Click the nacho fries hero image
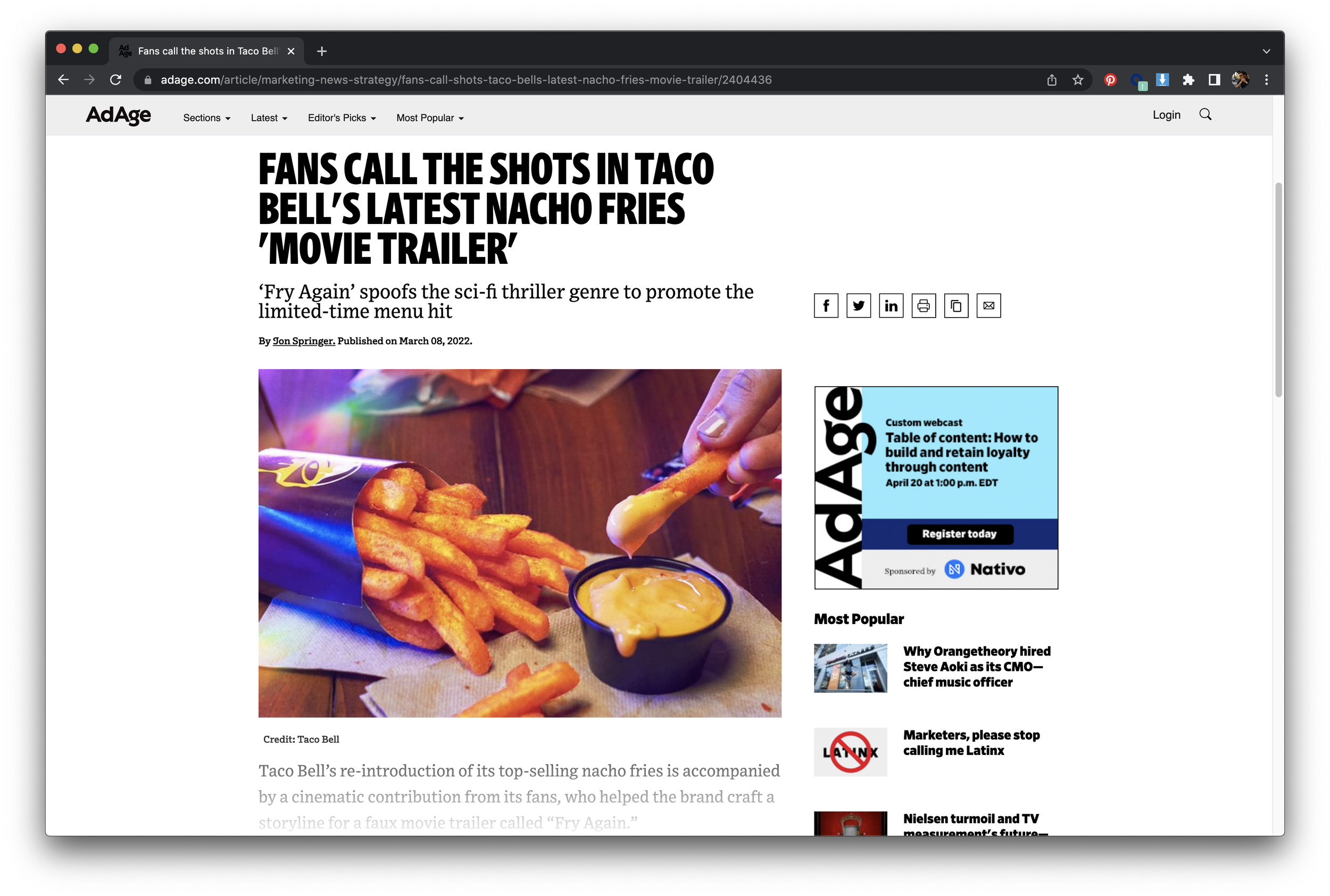 [519, 543]
